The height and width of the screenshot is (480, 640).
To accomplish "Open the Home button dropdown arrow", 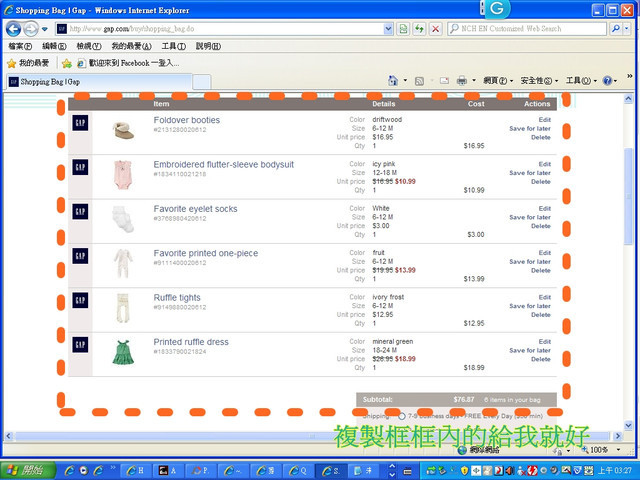I will (x=405, y=81).
